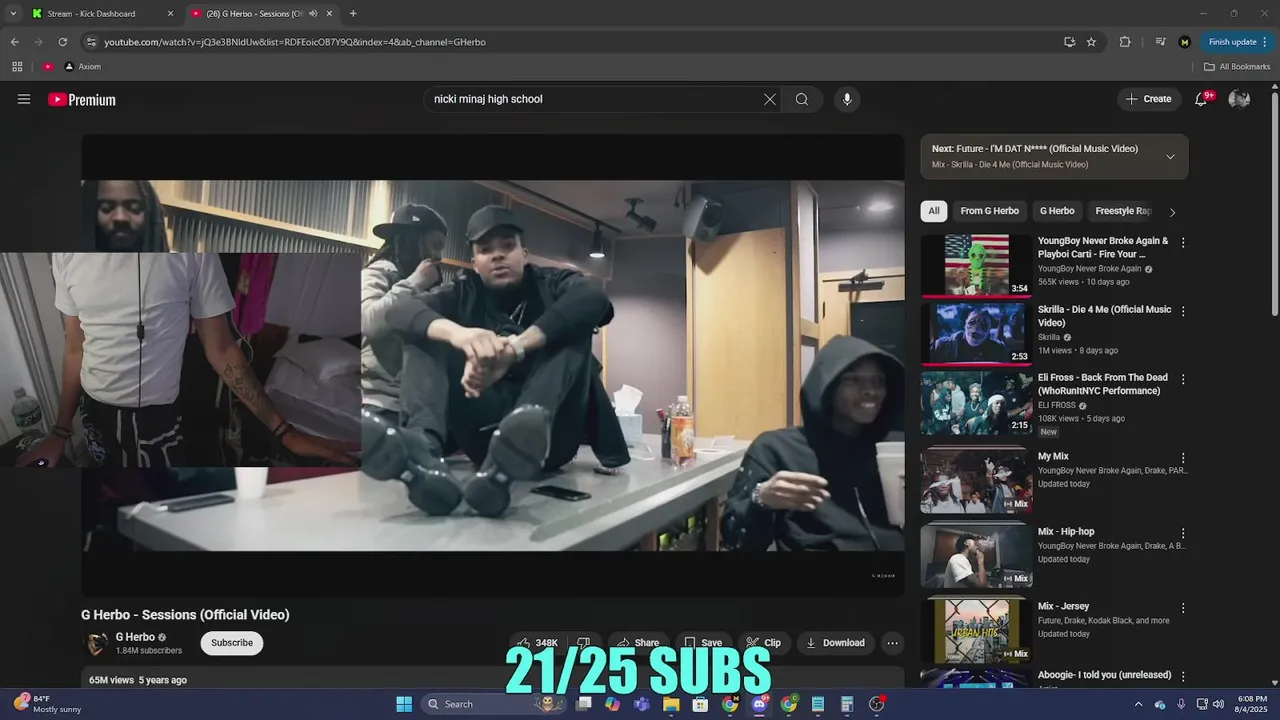The image size is (1280, 720).
Task: Open options menu for Eli Fross video
Action: click(x=1183, y=379)
